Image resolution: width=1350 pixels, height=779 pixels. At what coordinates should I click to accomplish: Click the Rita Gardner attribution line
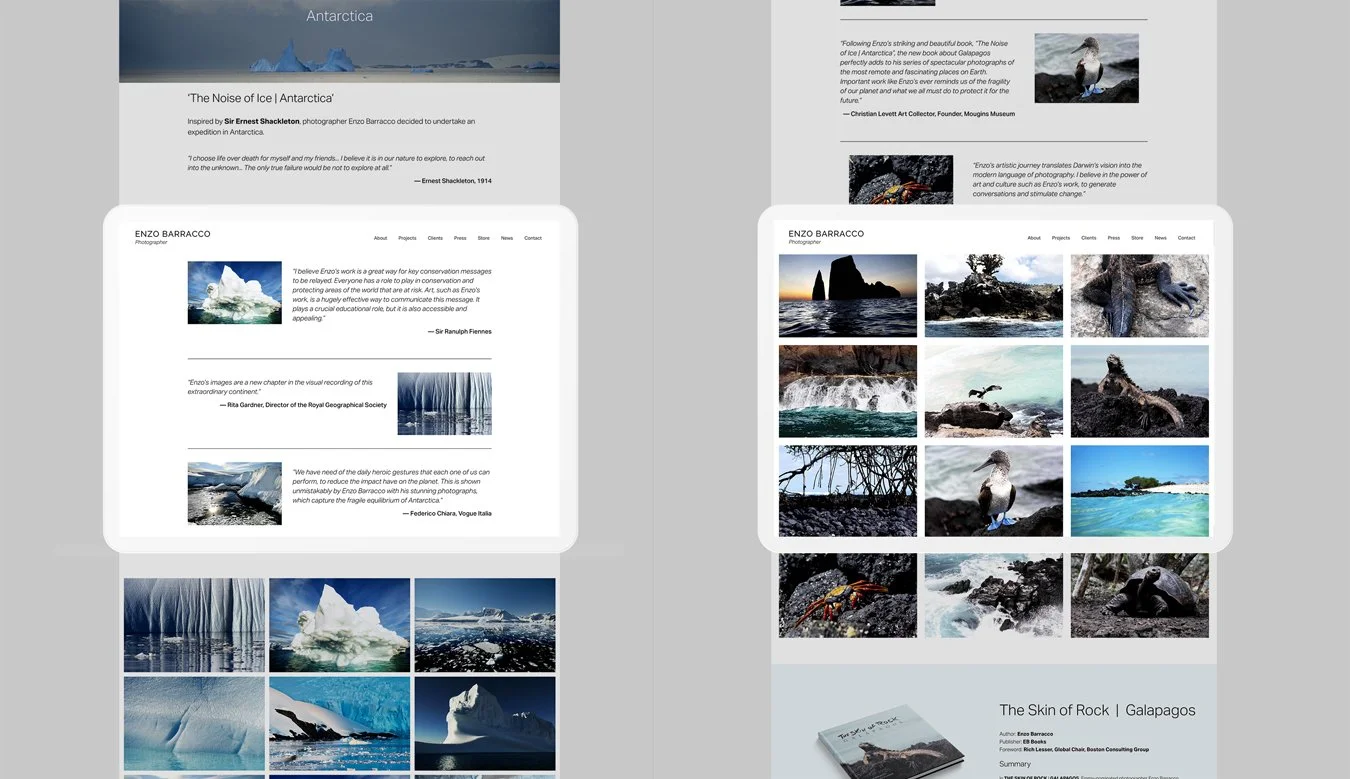303,405
